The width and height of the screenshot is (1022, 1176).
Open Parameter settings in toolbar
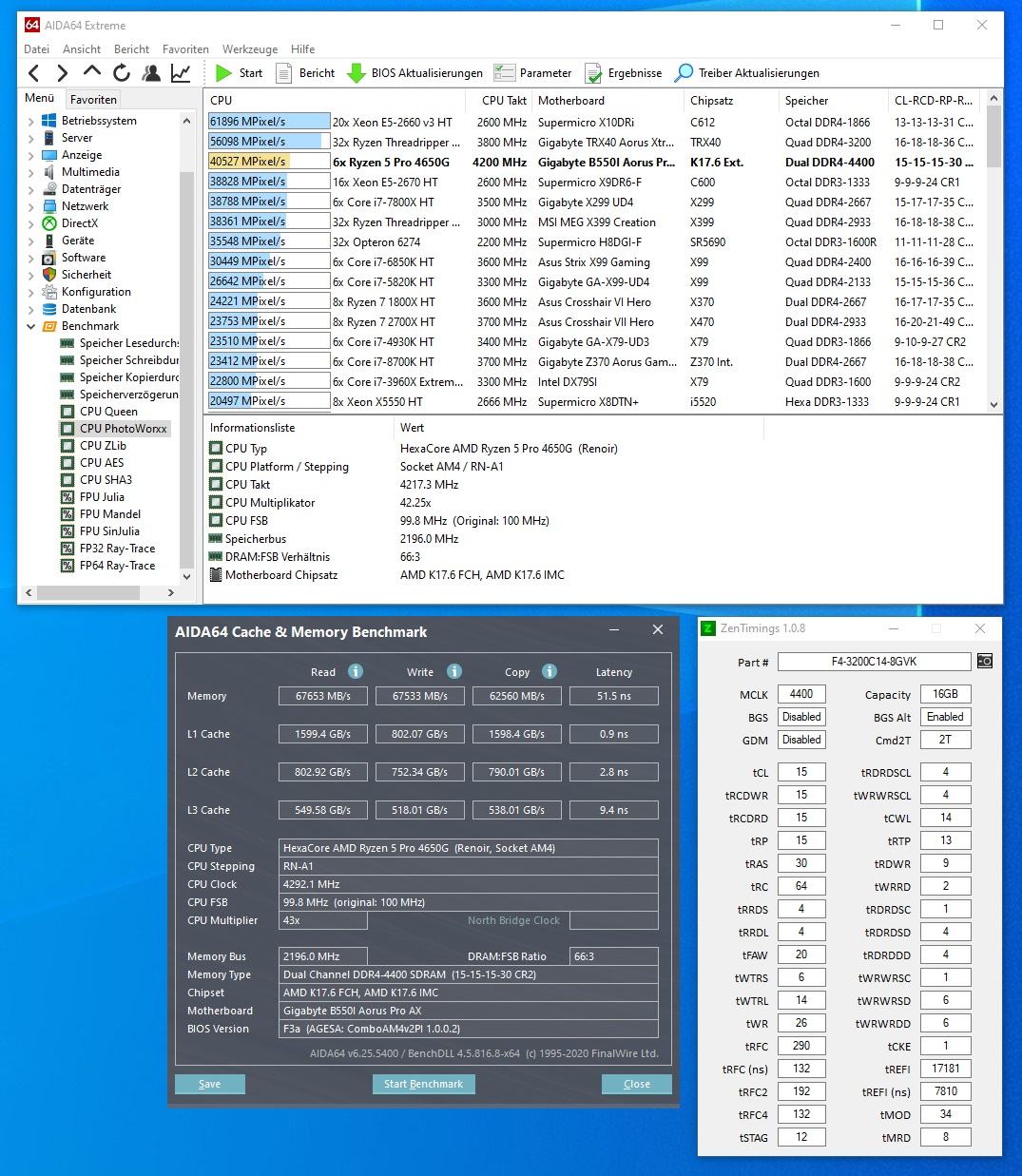point(532,73)
